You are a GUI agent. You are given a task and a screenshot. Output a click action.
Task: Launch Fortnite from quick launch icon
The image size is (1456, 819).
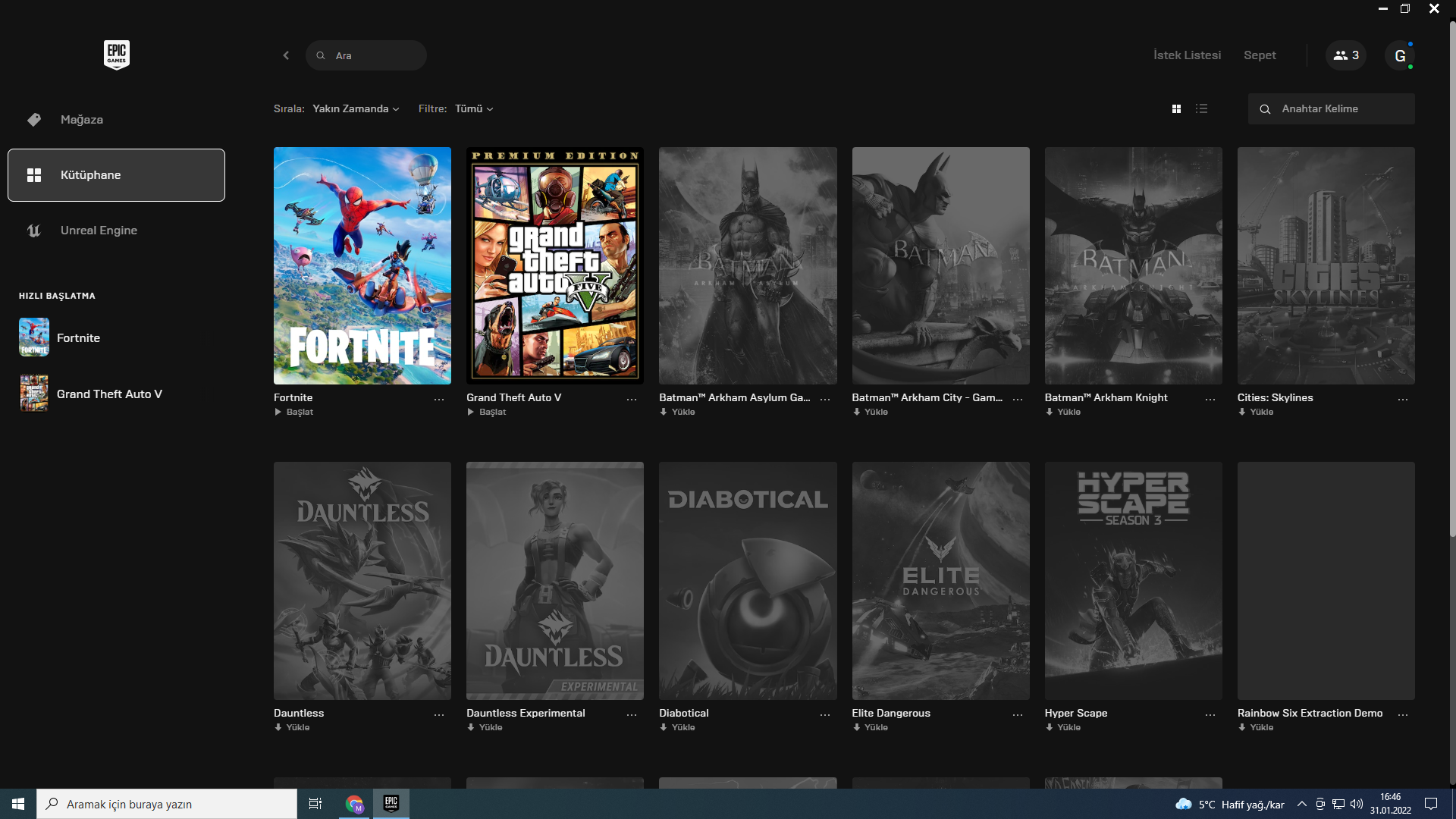[x=34, y=337]
